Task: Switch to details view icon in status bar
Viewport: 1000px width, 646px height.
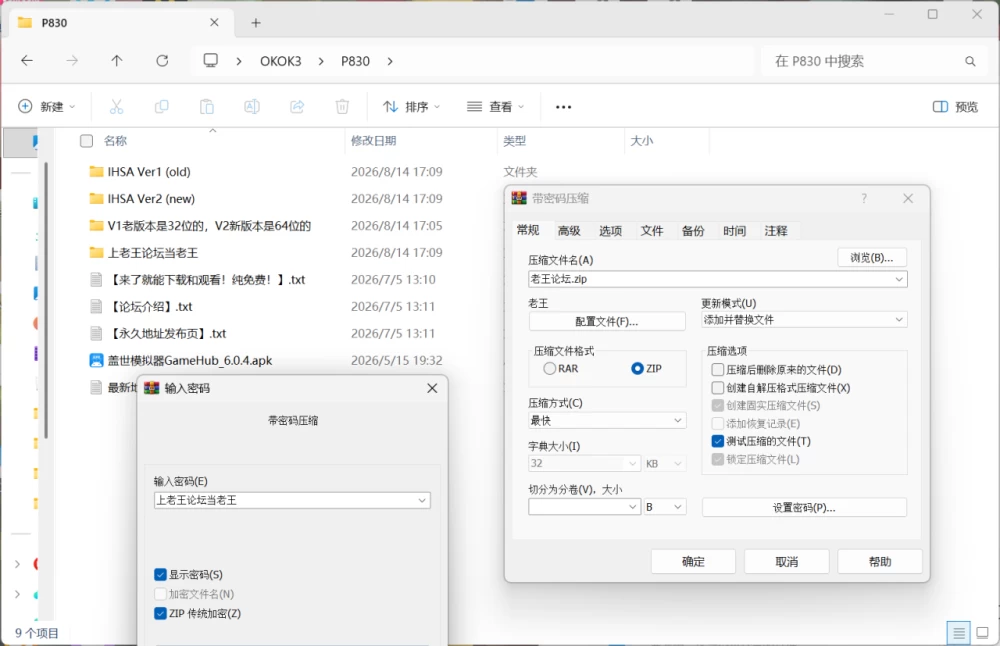Action: tap(959, 633)
